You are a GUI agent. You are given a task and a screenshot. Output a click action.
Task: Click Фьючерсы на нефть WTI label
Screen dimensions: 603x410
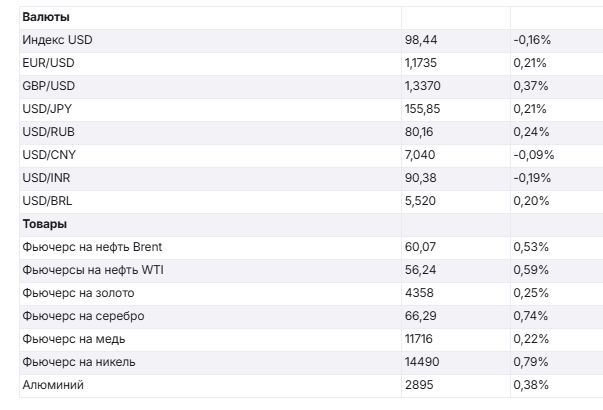tap(96, 270)
